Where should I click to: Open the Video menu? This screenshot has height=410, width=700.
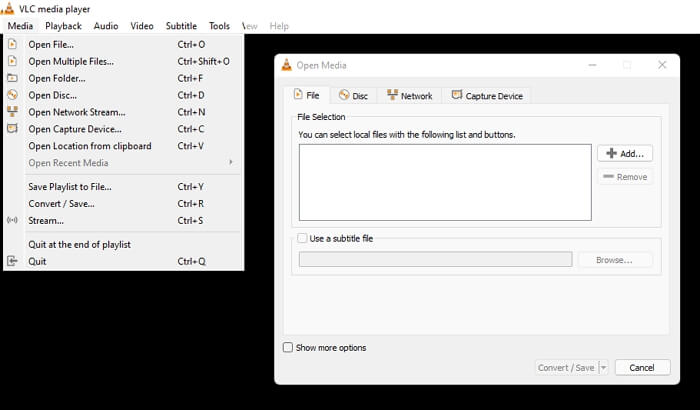point(142,26)
